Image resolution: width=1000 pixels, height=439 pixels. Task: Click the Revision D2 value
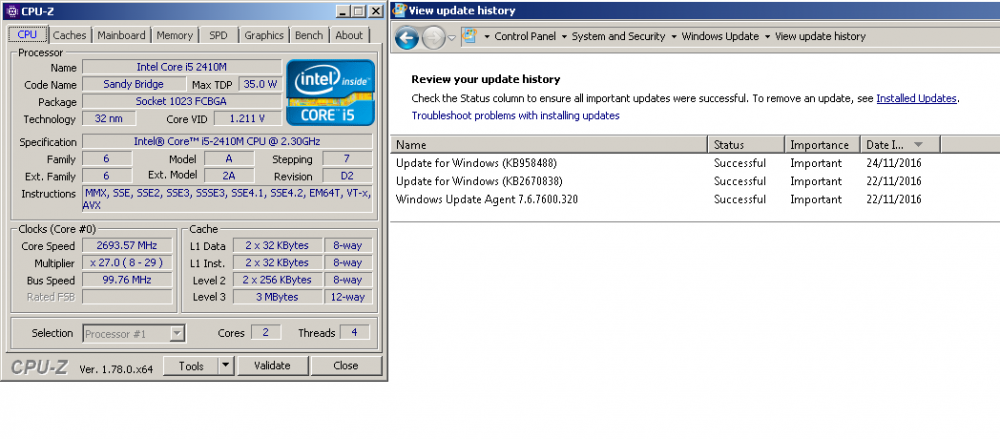point(347,176)
